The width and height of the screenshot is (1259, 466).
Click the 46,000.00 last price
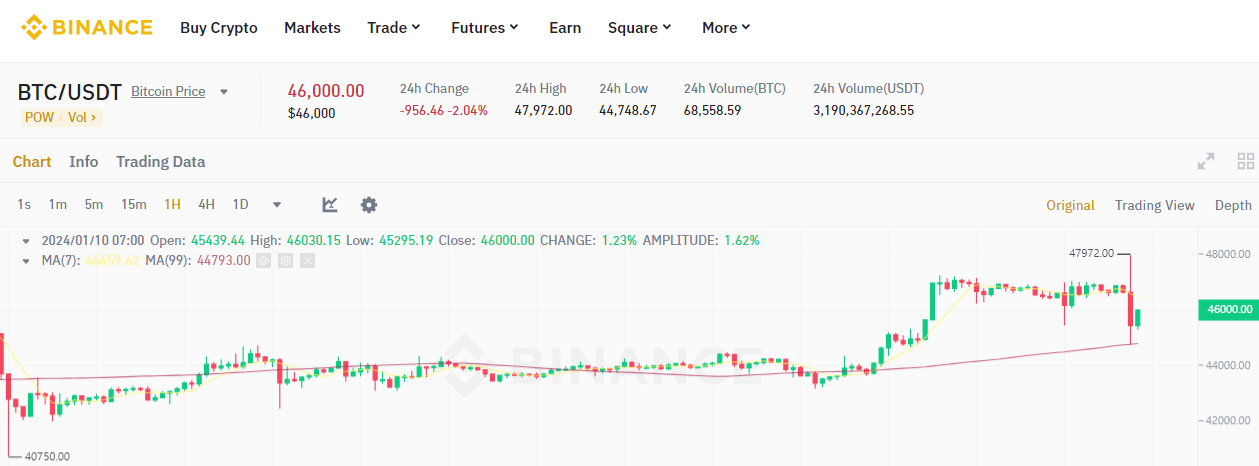click(x=326, y=91)
